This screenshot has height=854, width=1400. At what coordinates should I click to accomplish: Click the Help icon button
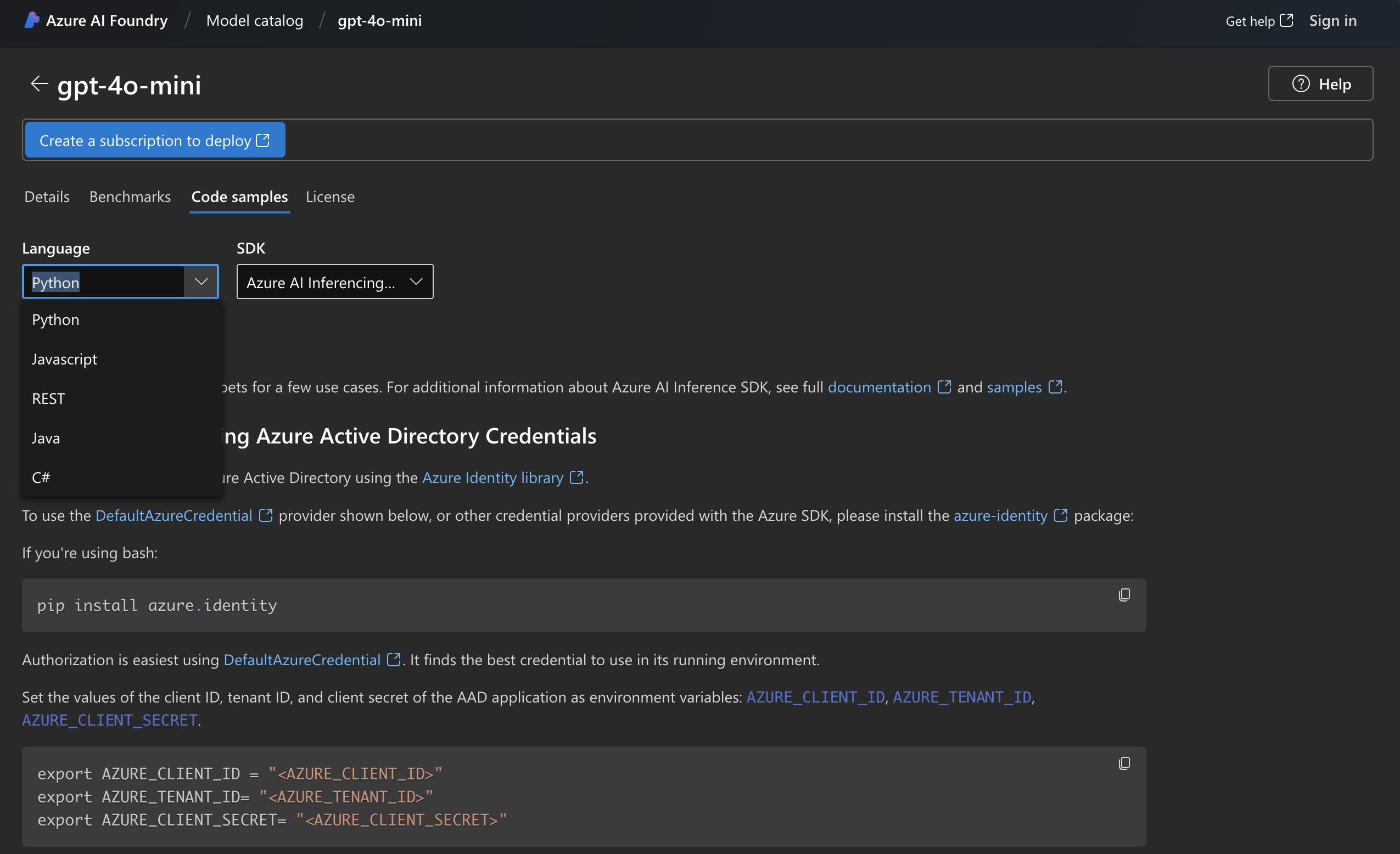coord(1299,83)
